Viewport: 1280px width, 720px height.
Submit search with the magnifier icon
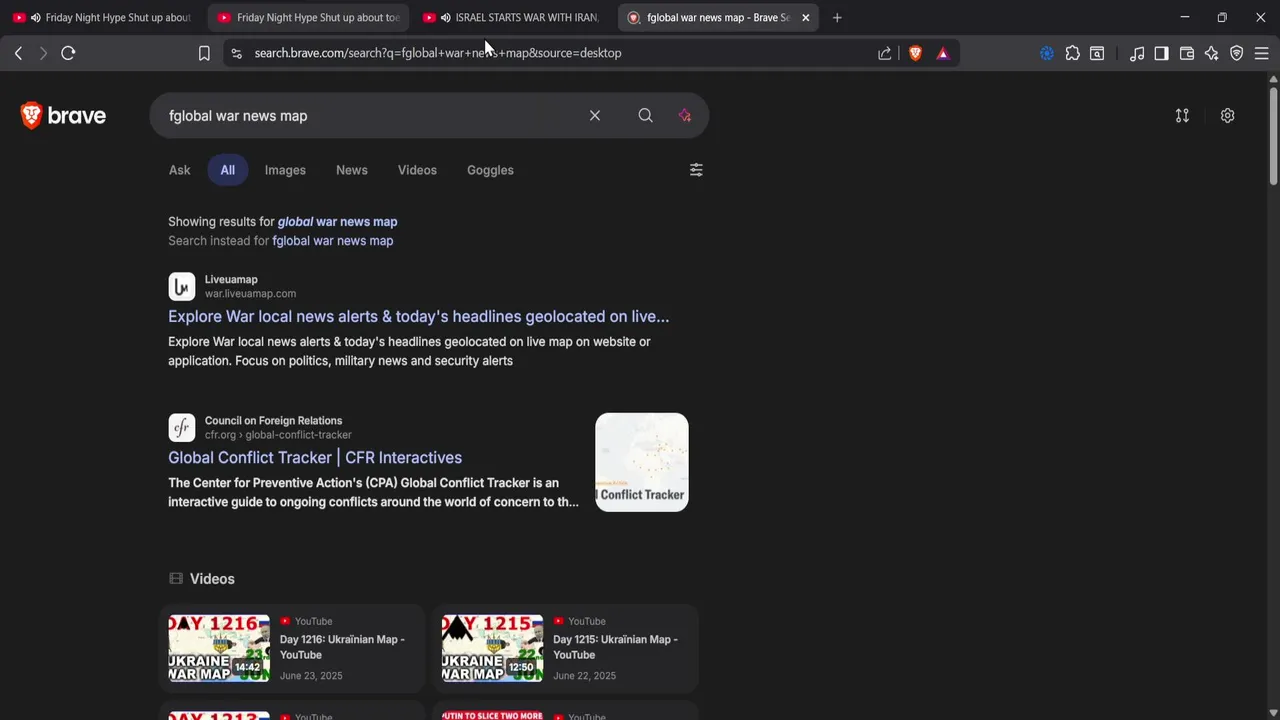click(x=646, y=116)
